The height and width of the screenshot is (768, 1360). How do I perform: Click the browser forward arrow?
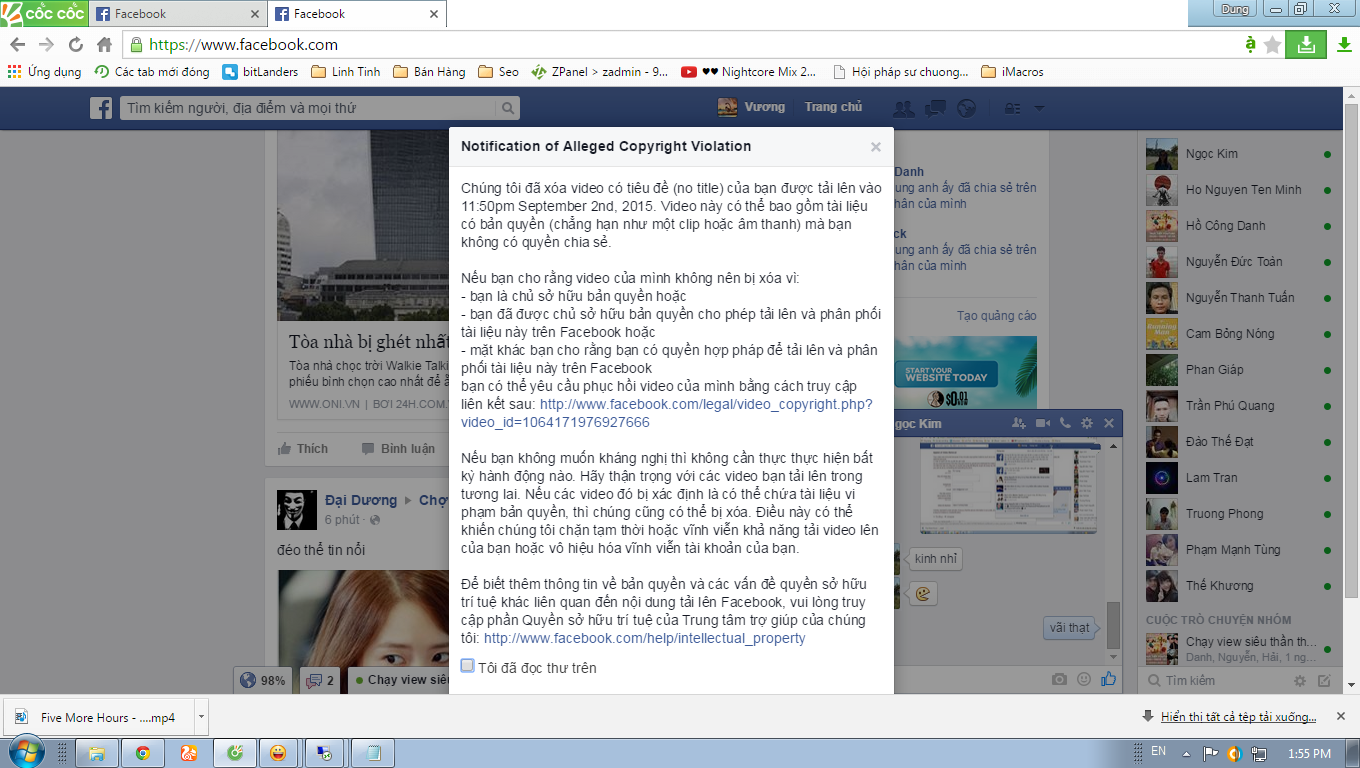(46, 45)
